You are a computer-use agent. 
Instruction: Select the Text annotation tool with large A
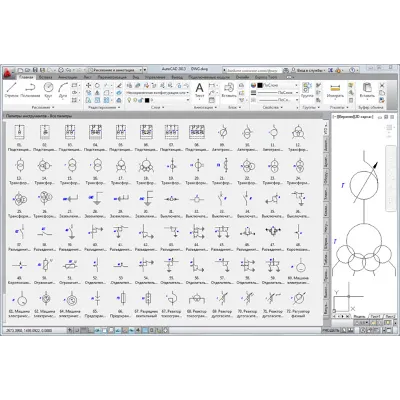[199, 90]
